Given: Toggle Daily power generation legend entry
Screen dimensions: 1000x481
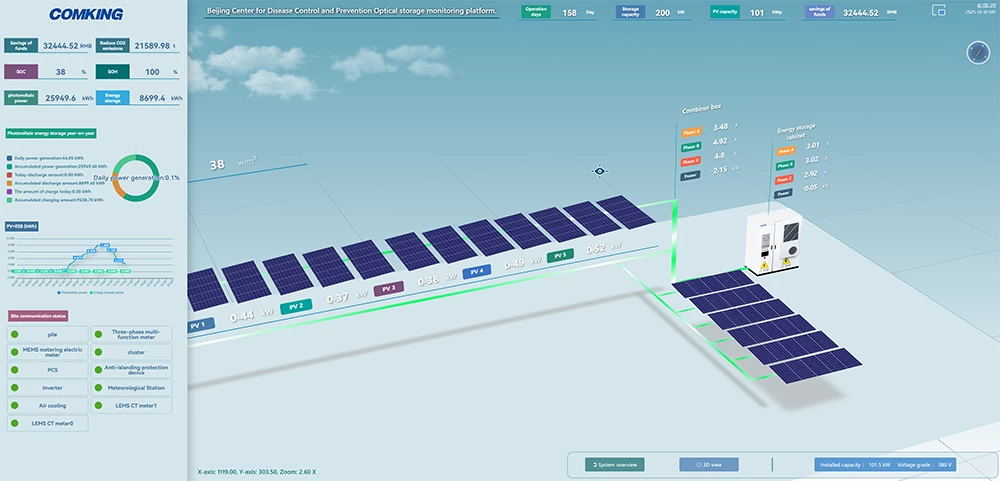Looking at the screenshot, I should [x=43, y=158].
